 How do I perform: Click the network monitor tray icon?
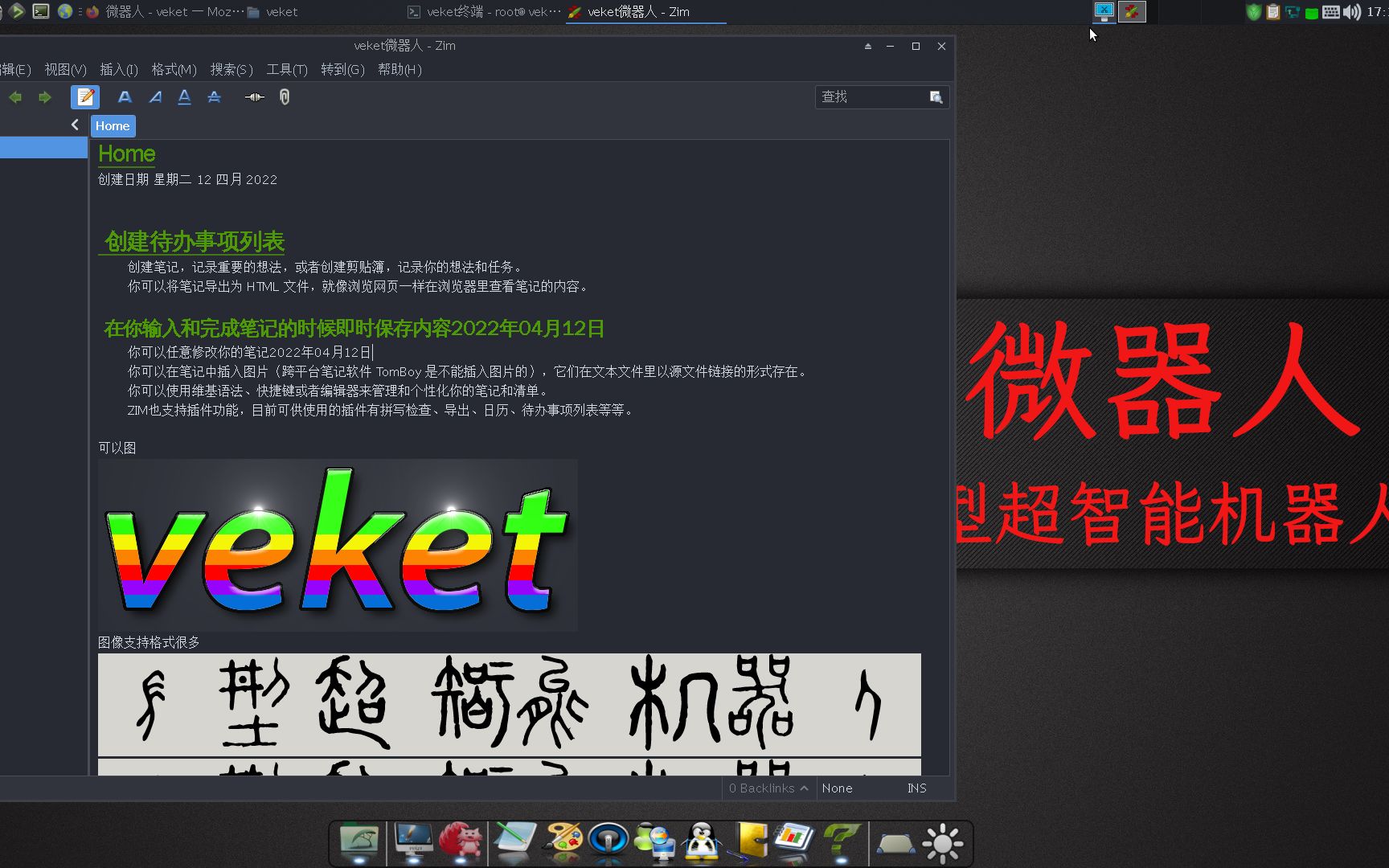1293,12
